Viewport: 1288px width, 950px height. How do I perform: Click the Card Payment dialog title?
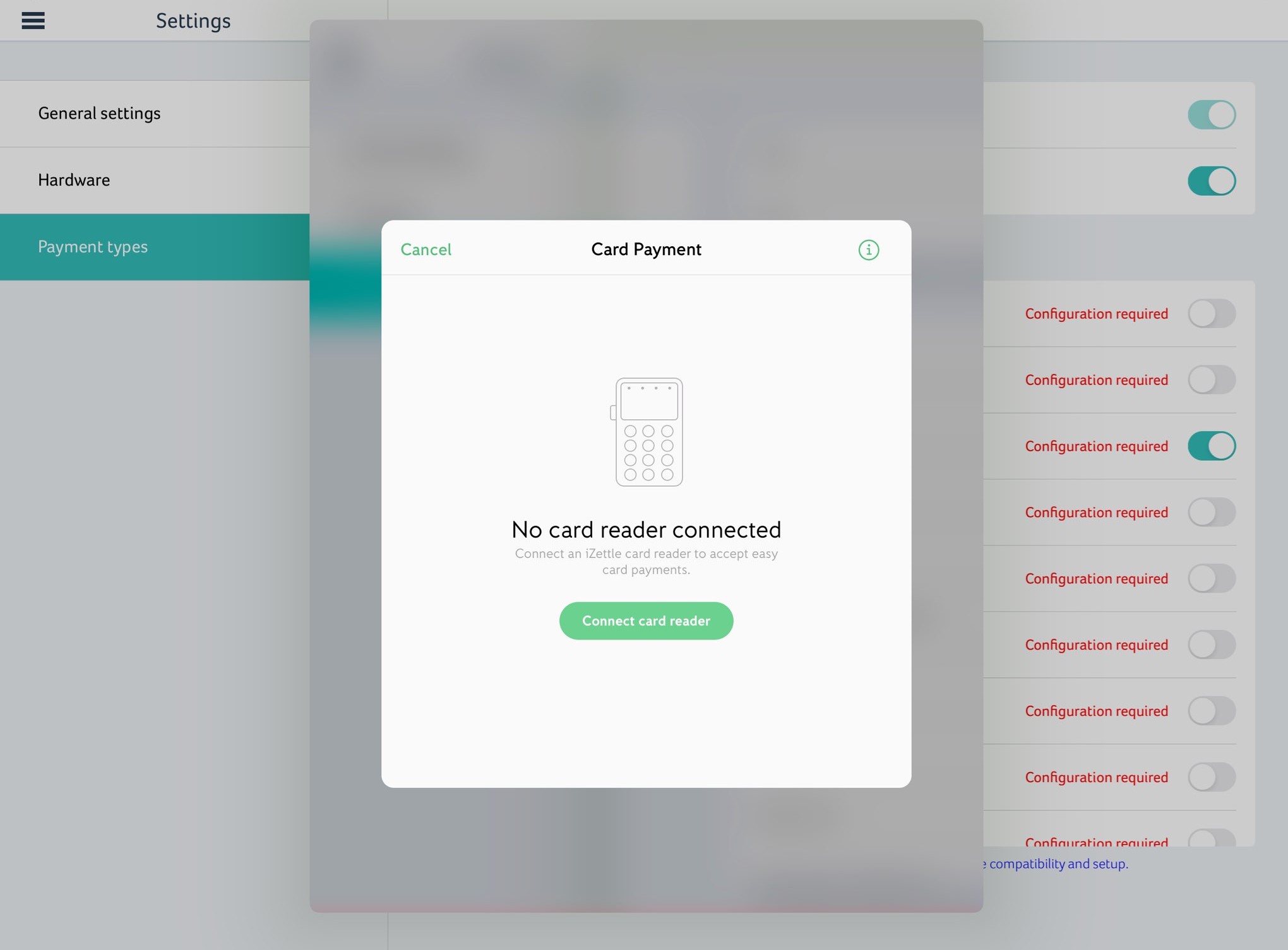(645, 249)
